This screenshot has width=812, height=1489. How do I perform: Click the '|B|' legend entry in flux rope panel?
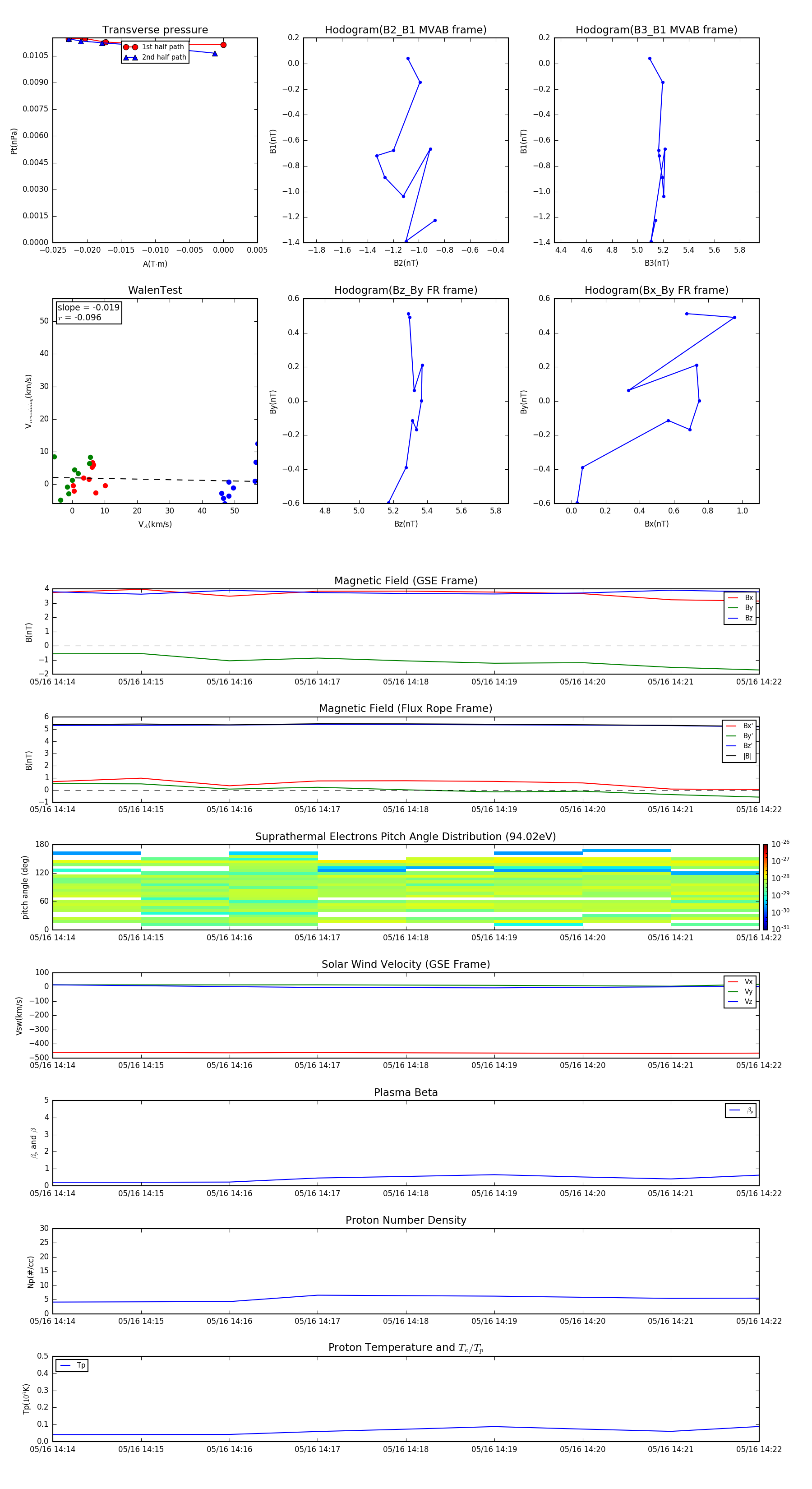pos(740,756)
